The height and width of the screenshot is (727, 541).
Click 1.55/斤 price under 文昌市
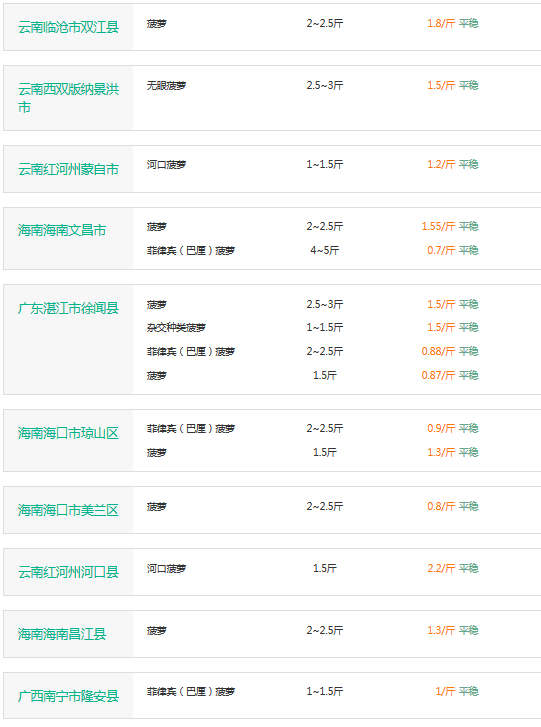pos(438,226)
